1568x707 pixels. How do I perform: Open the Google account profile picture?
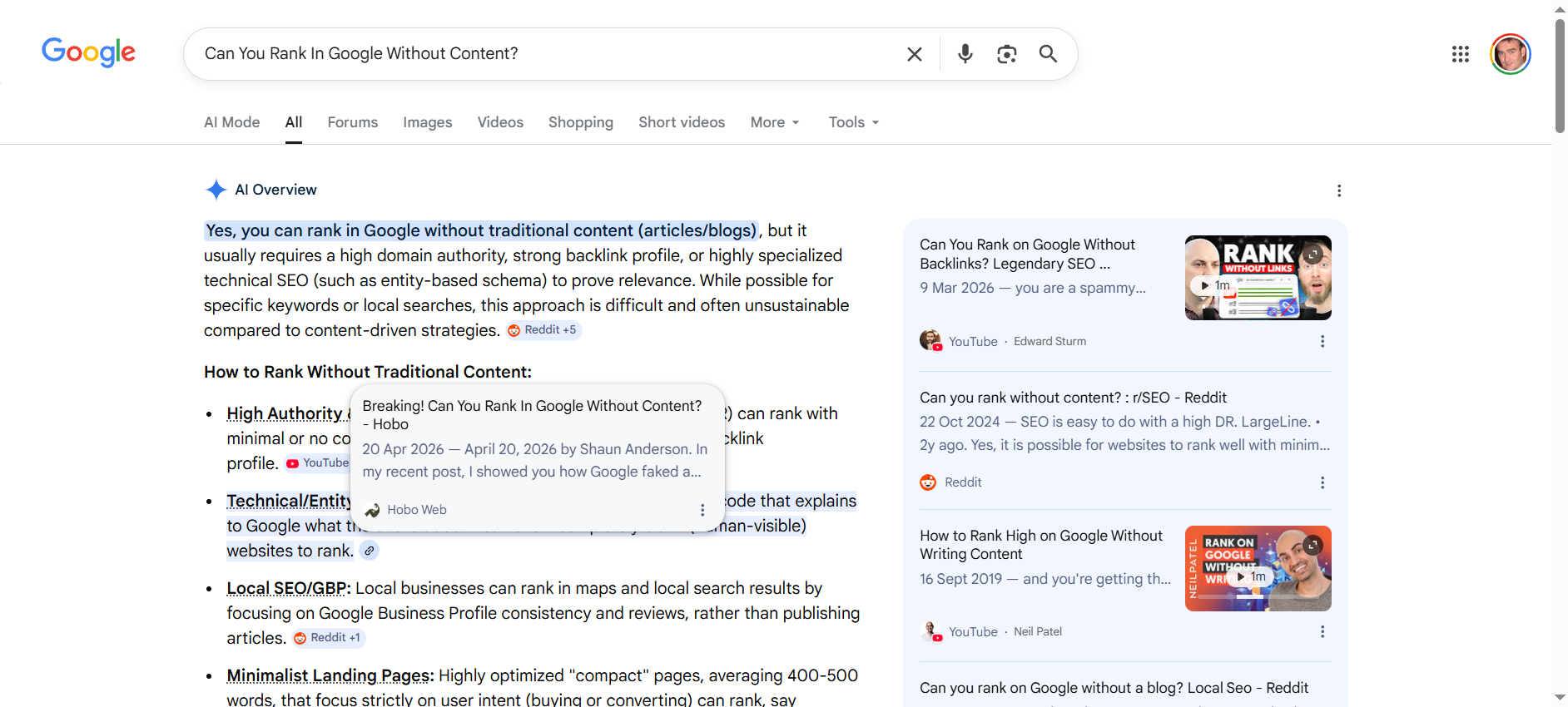coord(1510,54)
